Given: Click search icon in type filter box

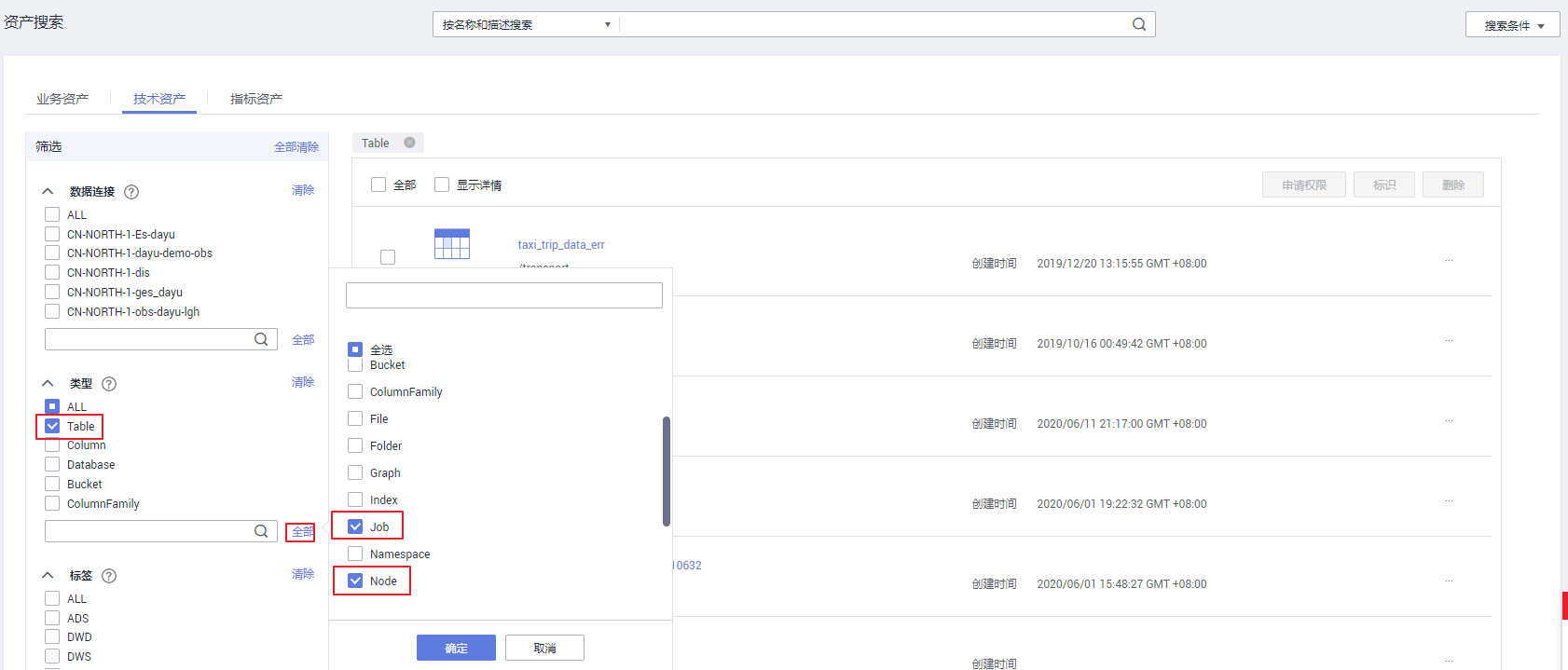Looking at the screenshot, I should coord(261,531).
